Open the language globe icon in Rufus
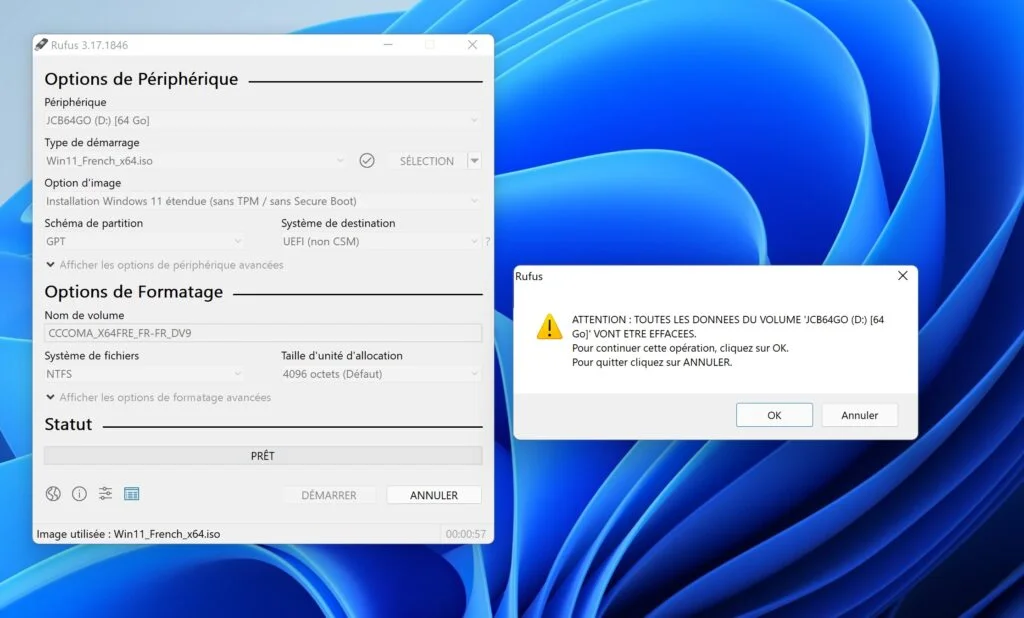The height and width of the screenshot is (618, 1024). (53, 494)
